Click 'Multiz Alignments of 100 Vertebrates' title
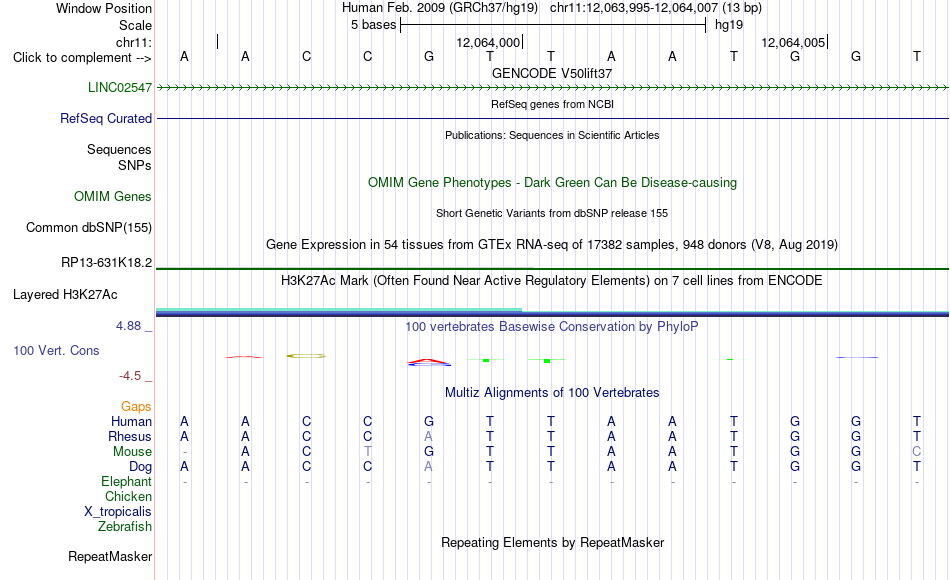Viewport: 950px width, 580px height. click(552, 393)
